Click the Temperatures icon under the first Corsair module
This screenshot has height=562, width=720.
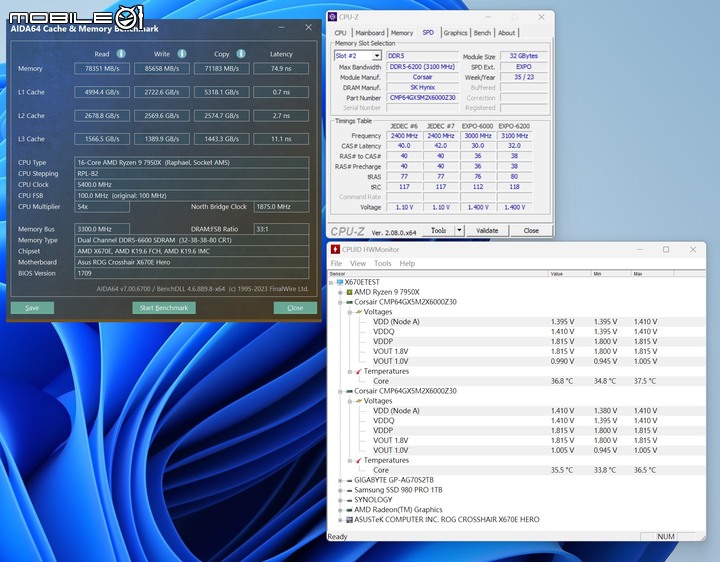tap(359, 371)
